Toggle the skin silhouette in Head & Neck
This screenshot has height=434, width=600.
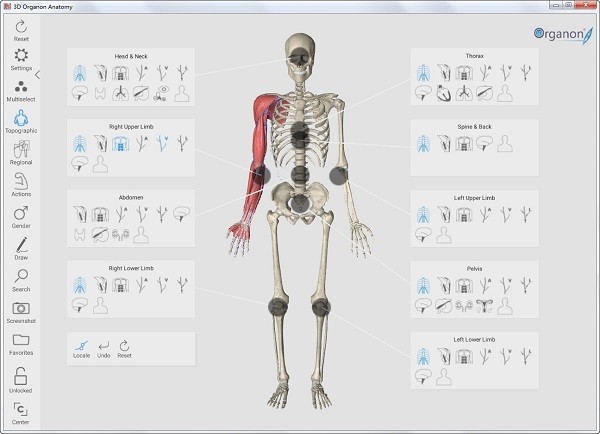tap(182, 93)
